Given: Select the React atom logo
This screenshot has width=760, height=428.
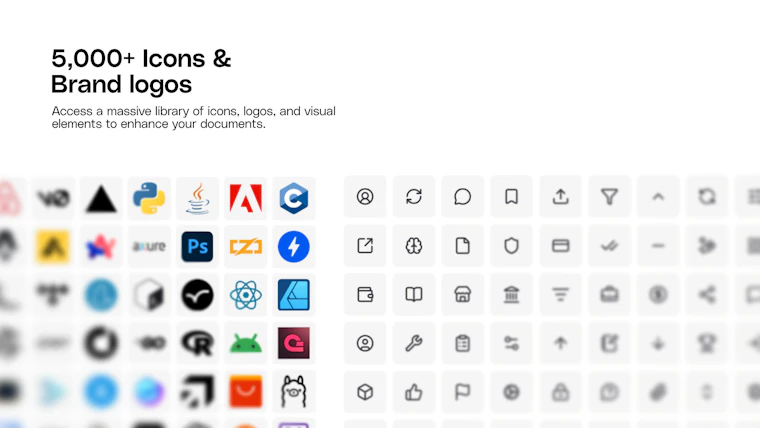Looking at the screenshot, I should 246,295.
